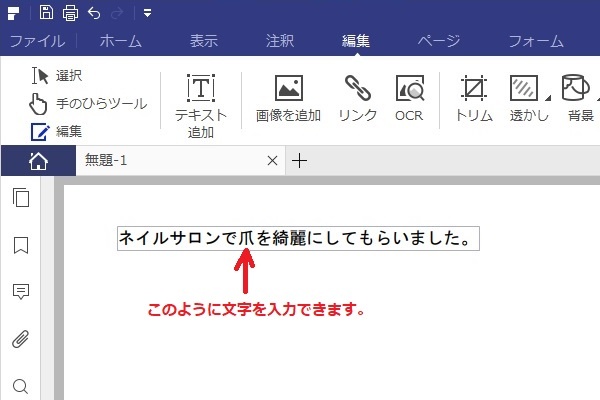The image size is (600, 400).
Task: Switch to the 注釈 tab
Action: pyautogui.click(x=280, y=41)
